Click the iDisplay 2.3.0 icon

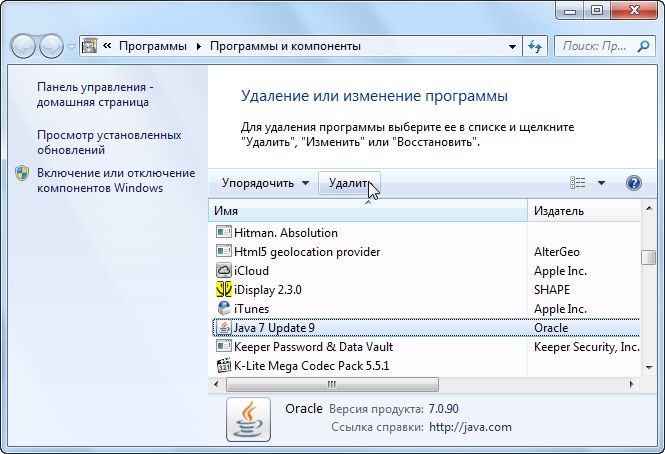point(224,290)
